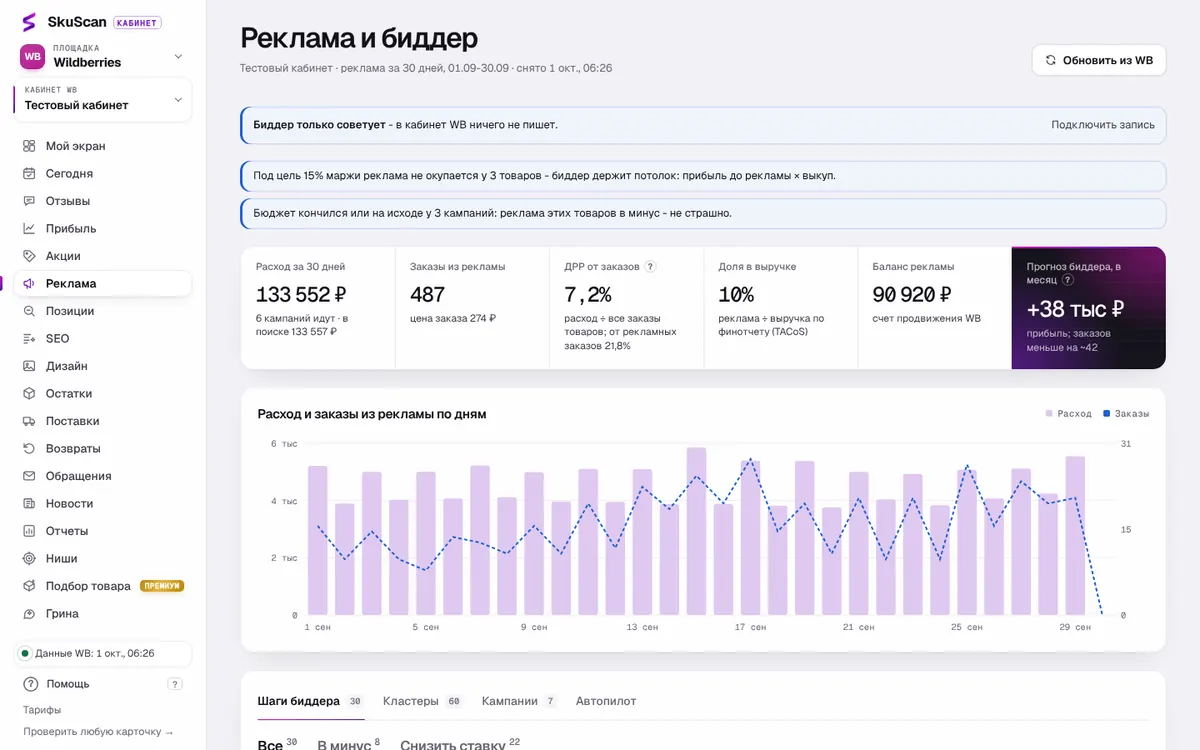Image resolution: width=1200 pixels, height=750 pixels.
Task: Click the ПРЕМИУМ badge
Action: pyautogui.click(x=162, y=586)
